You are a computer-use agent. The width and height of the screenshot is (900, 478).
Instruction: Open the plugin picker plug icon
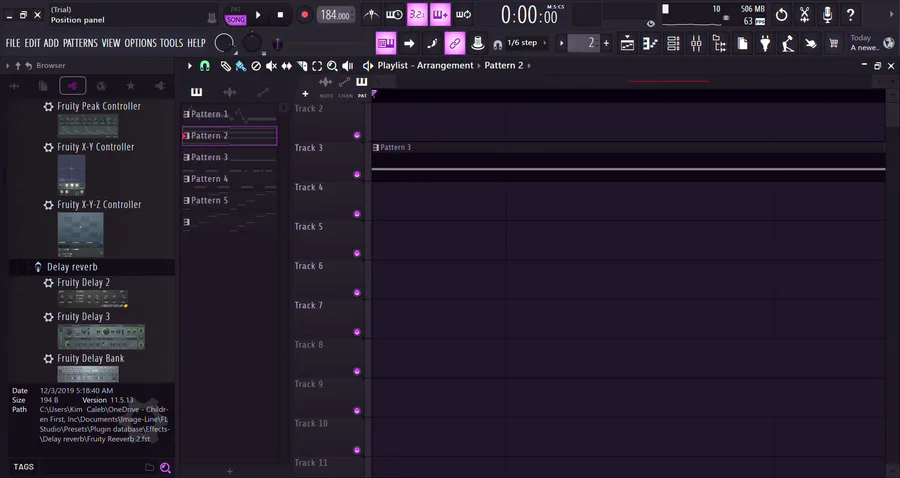(x=765, y=43)
